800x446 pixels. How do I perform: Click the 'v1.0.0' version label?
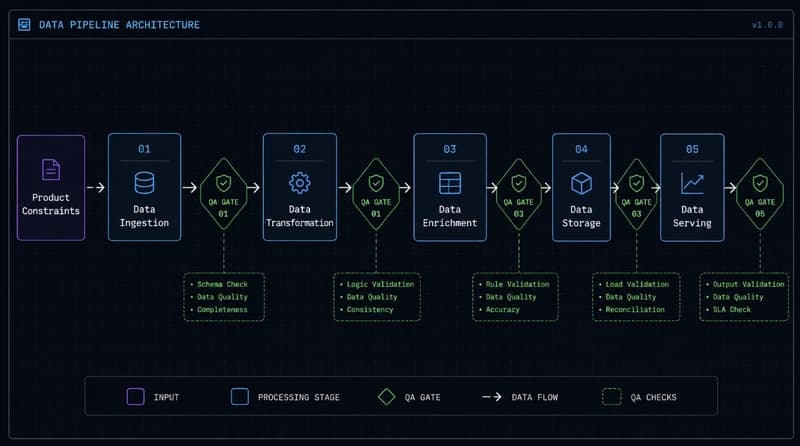(x=767, y=24)
